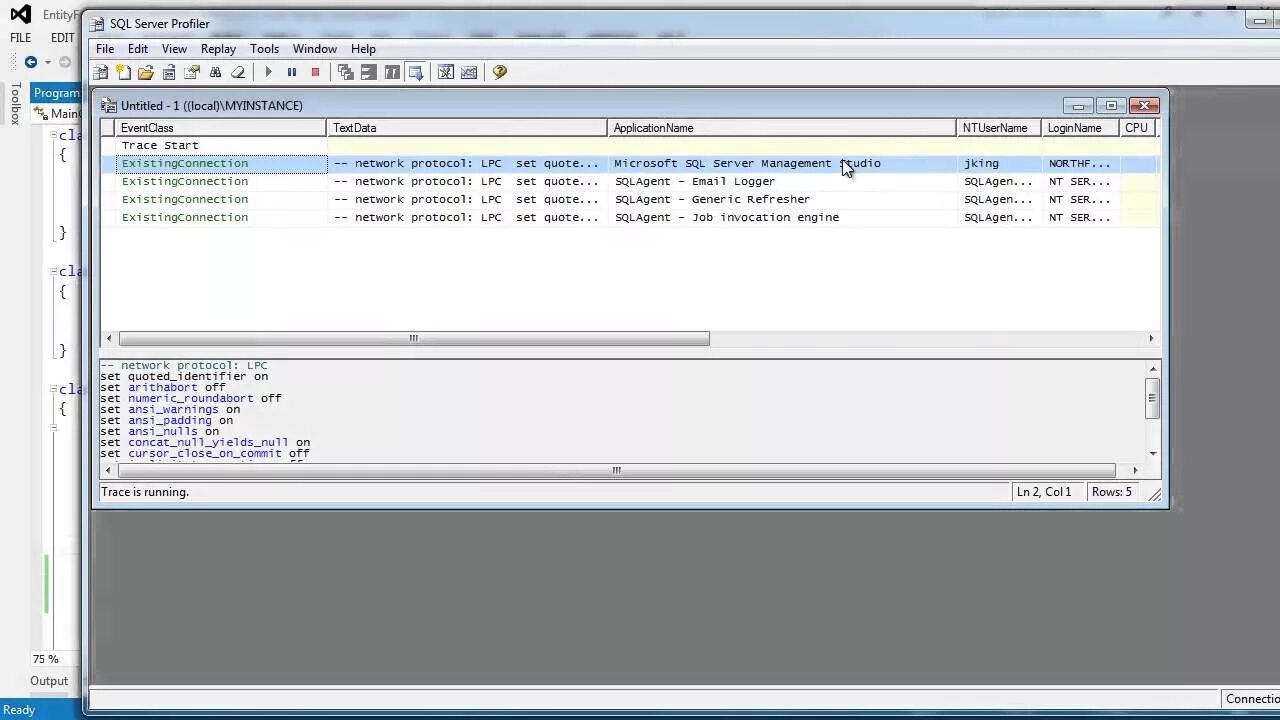This screenshot has height=720, width=1280.
Task: Click the binoculars Find icon
Action: point(215,72)
